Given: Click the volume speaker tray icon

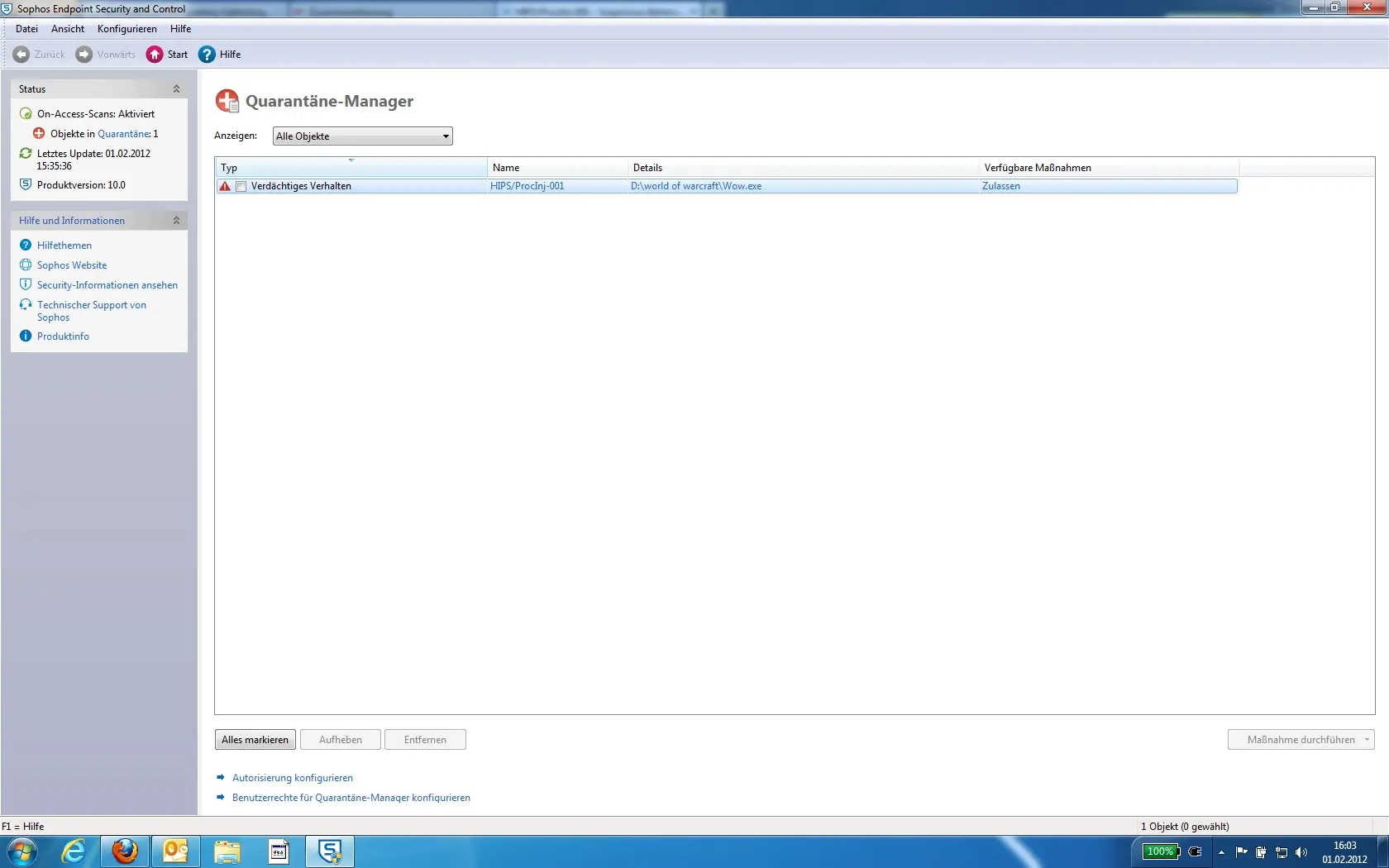Looking at the screenshot, I should [x=1301, y=852].
